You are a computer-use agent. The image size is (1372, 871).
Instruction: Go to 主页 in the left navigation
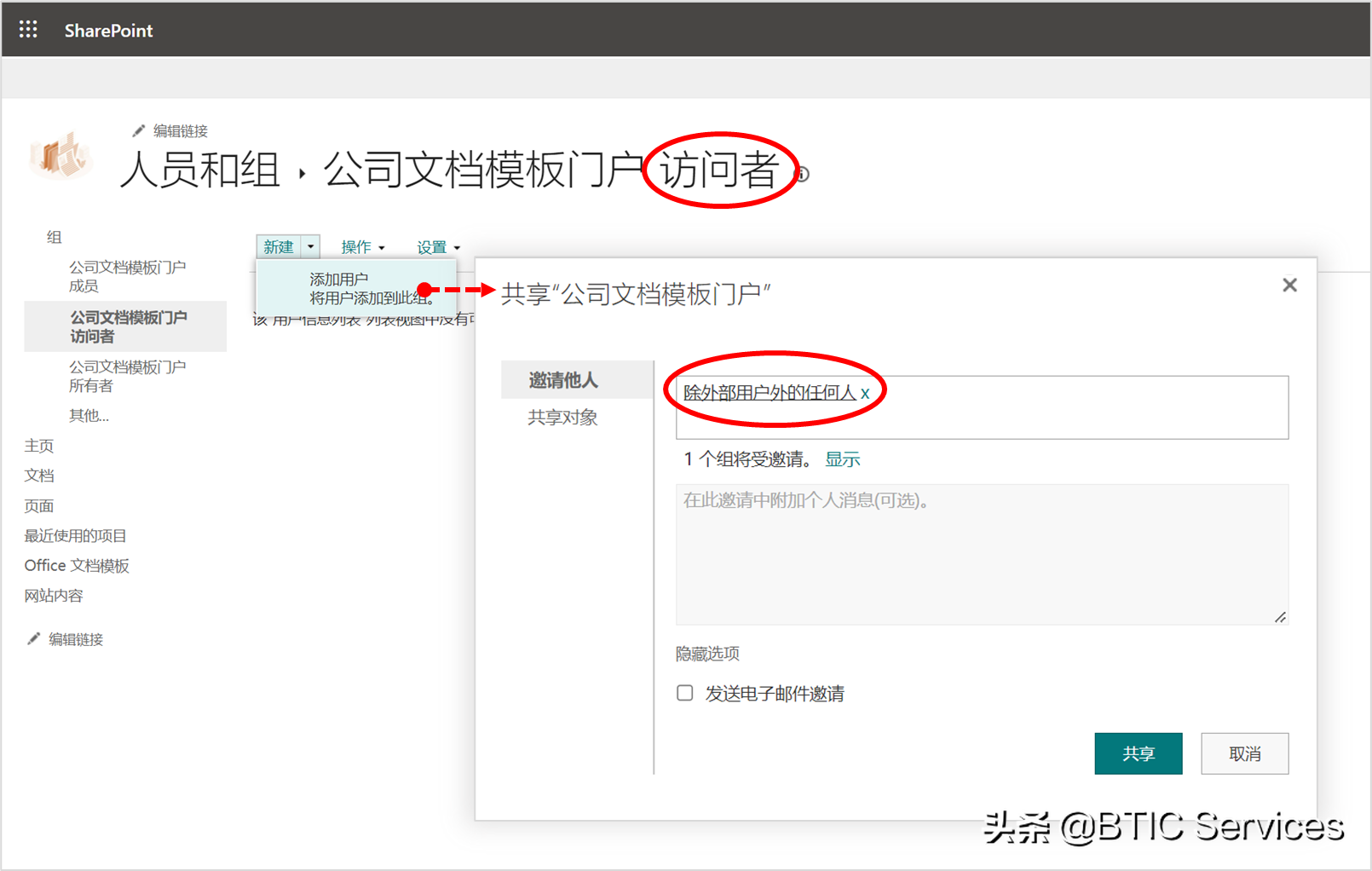(39, 446)
